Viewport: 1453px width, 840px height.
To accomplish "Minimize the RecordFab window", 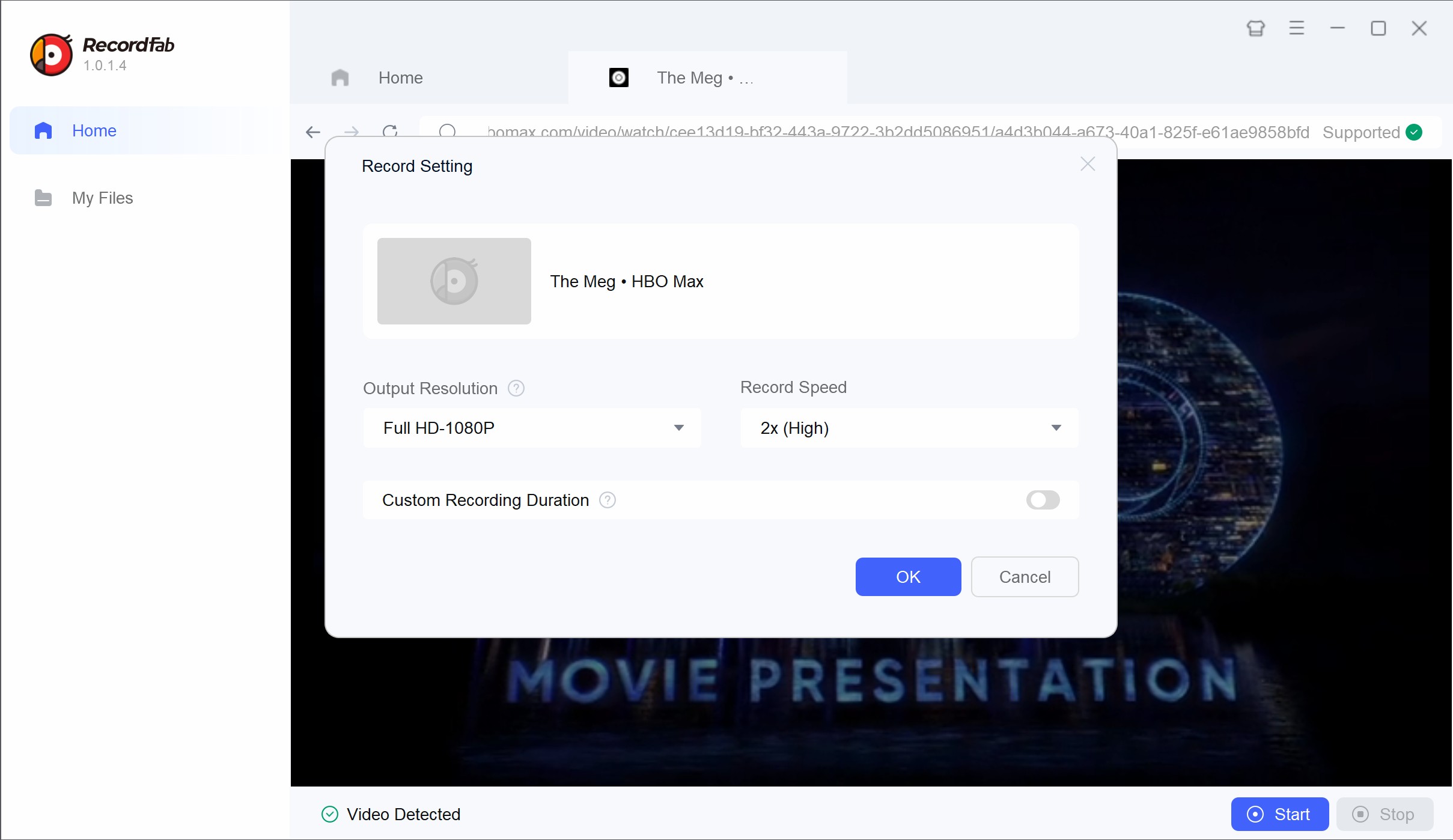I will (1338, 28).
